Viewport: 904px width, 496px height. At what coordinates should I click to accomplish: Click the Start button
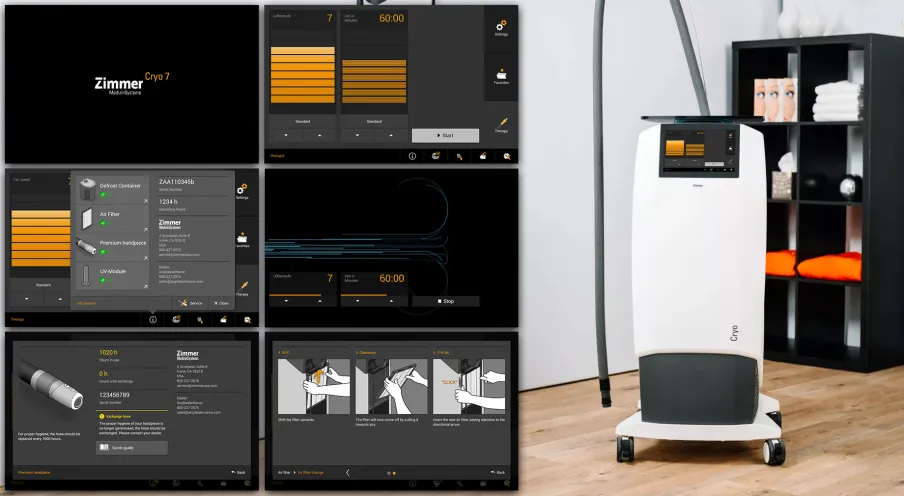[445, 136]
